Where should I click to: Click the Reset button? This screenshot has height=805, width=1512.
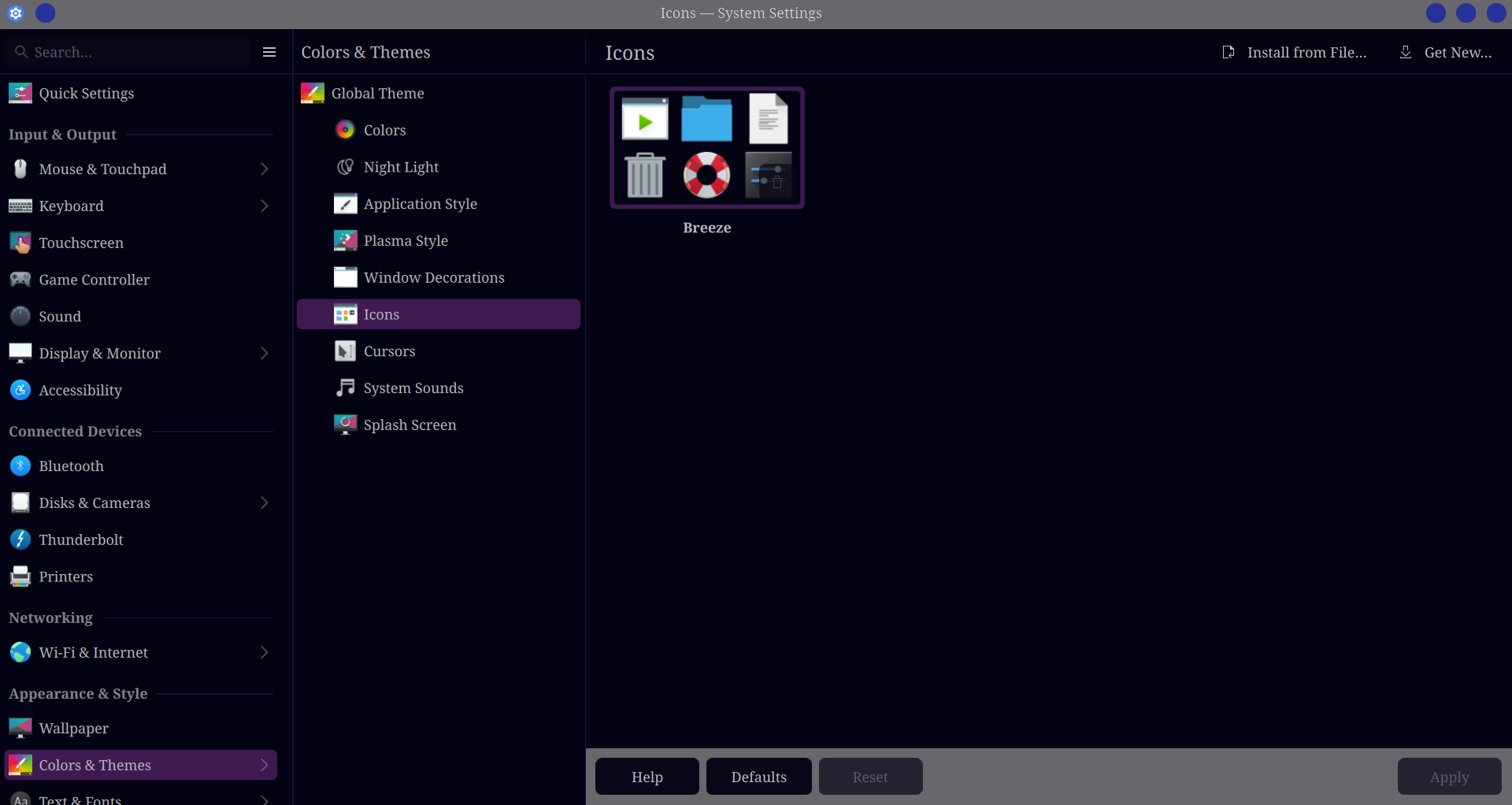tap(870, 777)
